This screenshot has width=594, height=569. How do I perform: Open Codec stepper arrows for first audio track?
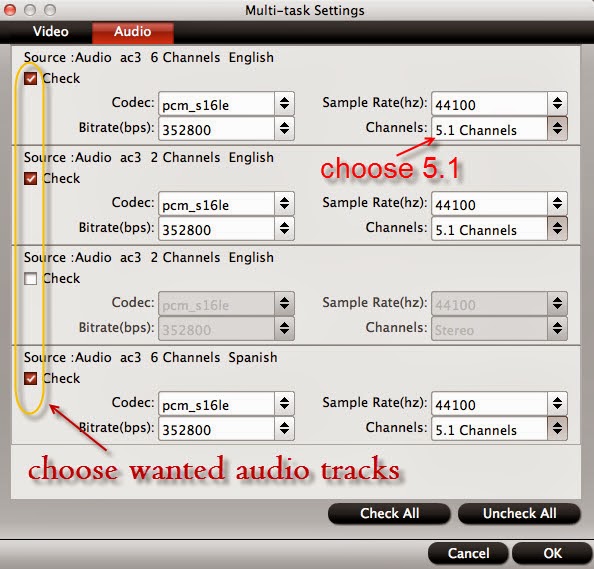(284, 103)
